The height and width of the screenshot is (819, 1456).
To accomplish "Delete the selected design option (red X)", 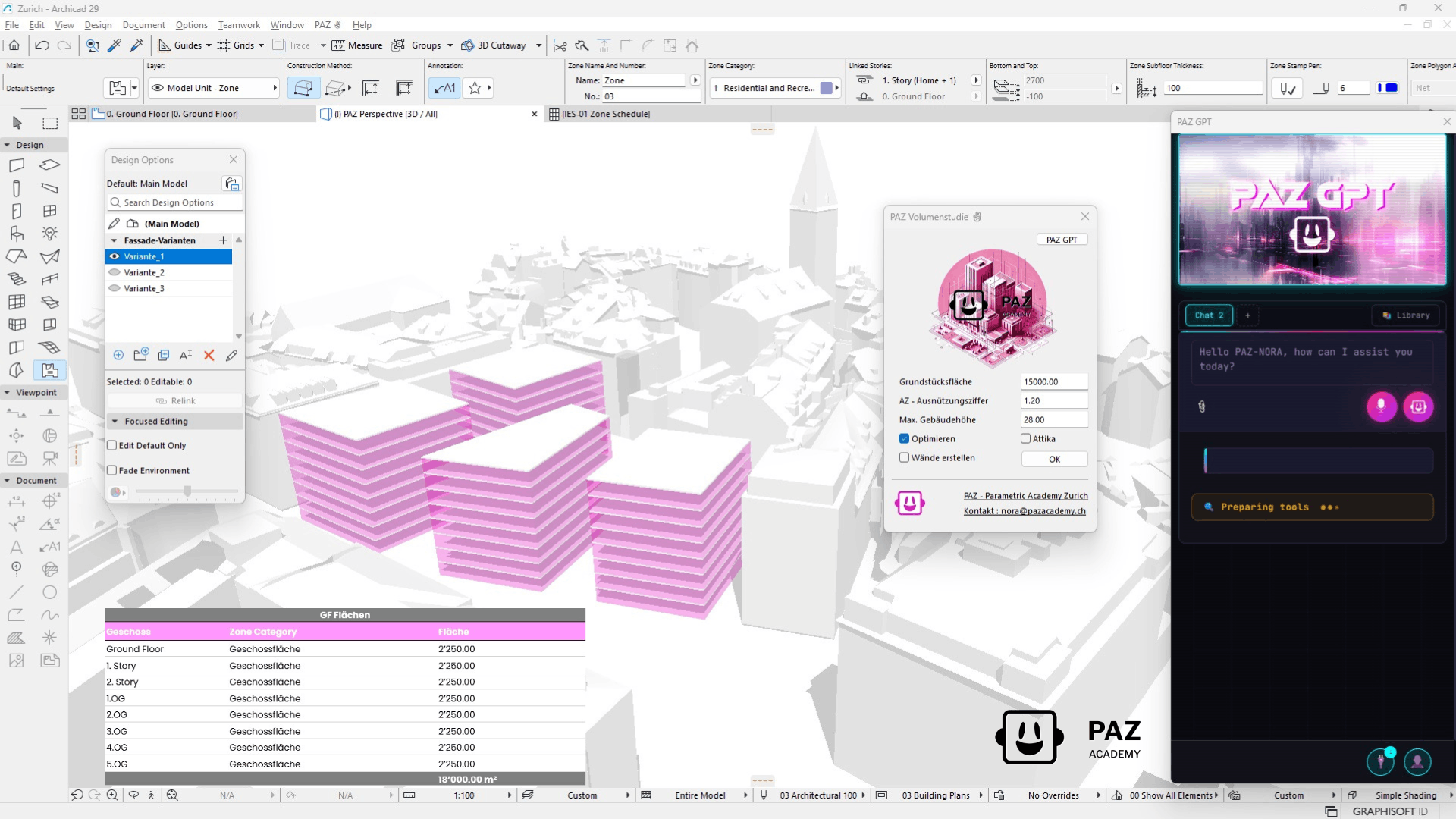I will click(x=209, y=355).
